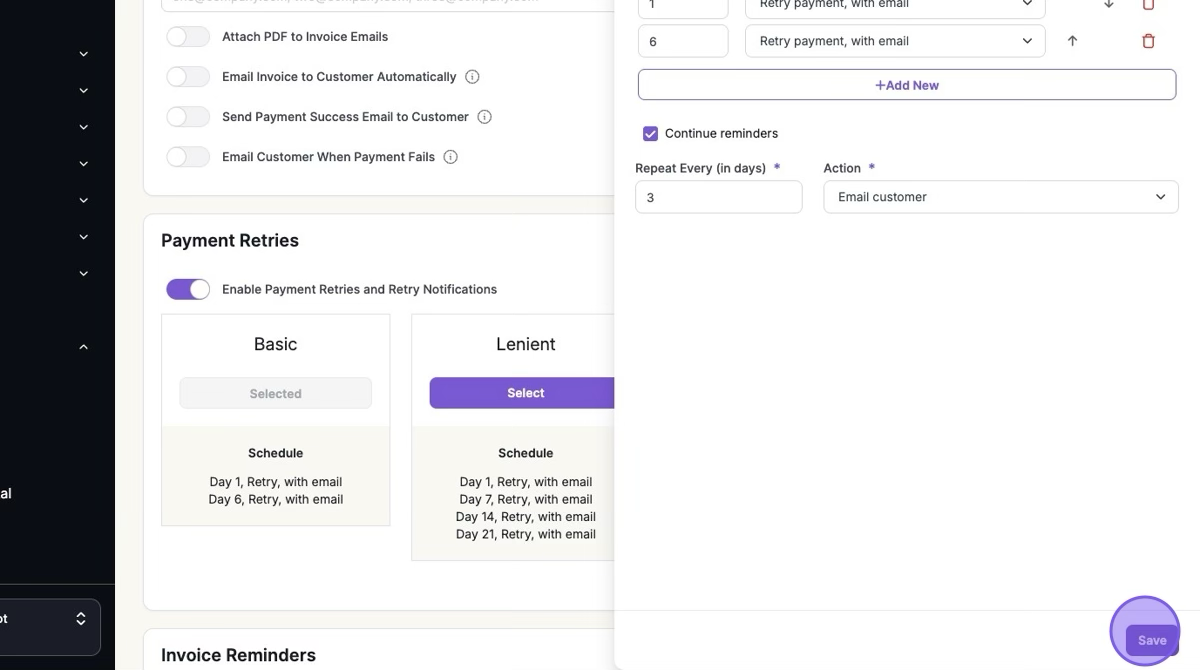Click the Repeat Every (in days) field
The width and height of the screenshot is (1200, 670).
(718, 197)
